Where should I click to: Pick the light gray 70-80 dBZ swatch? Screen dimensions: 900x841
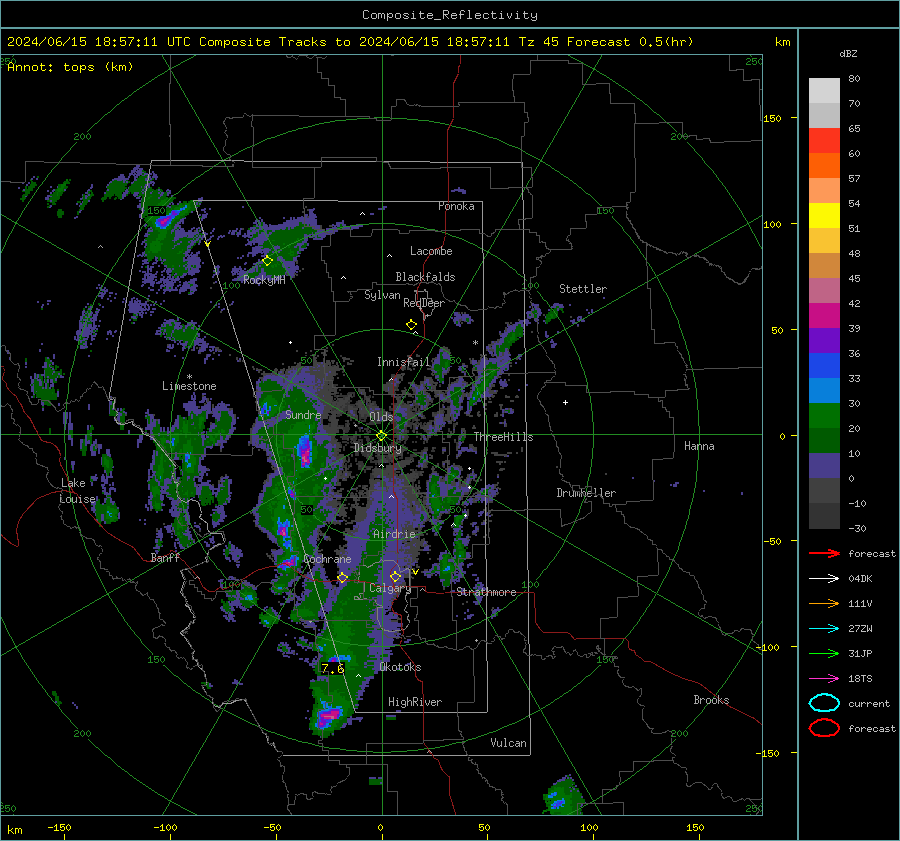pos(824,91)
